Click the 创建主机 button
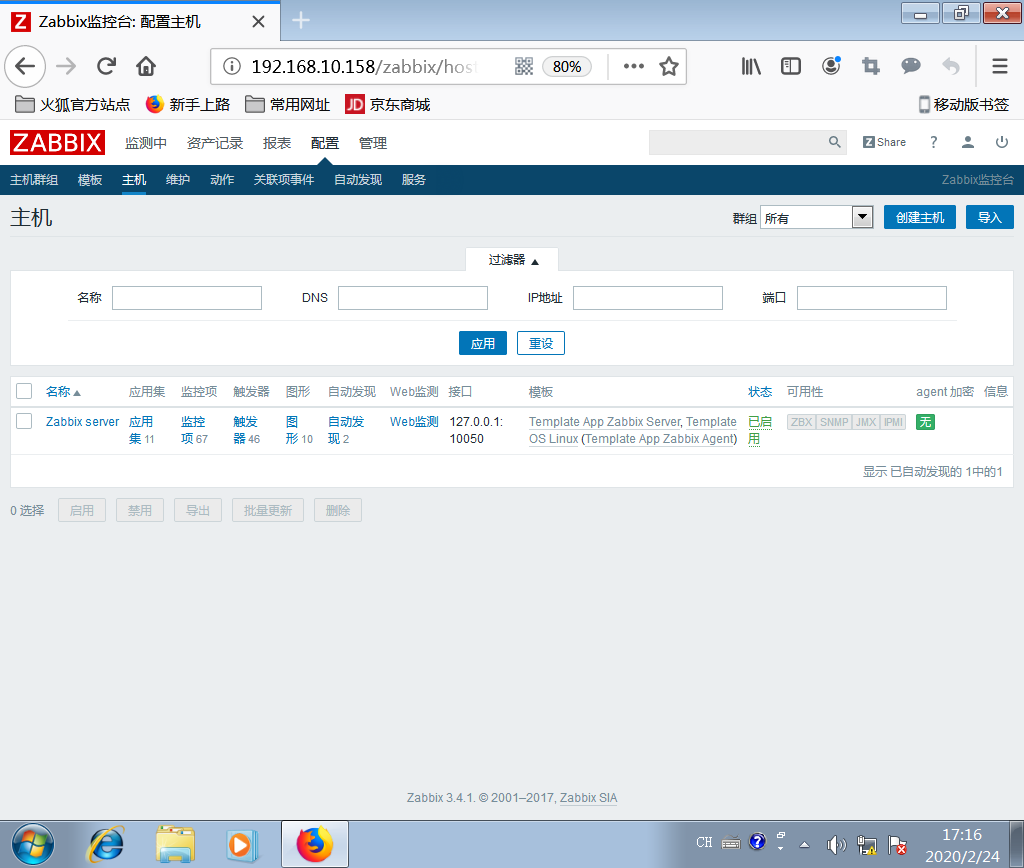The width and height of the screenshot is (1024, 868). coord(920,217)
